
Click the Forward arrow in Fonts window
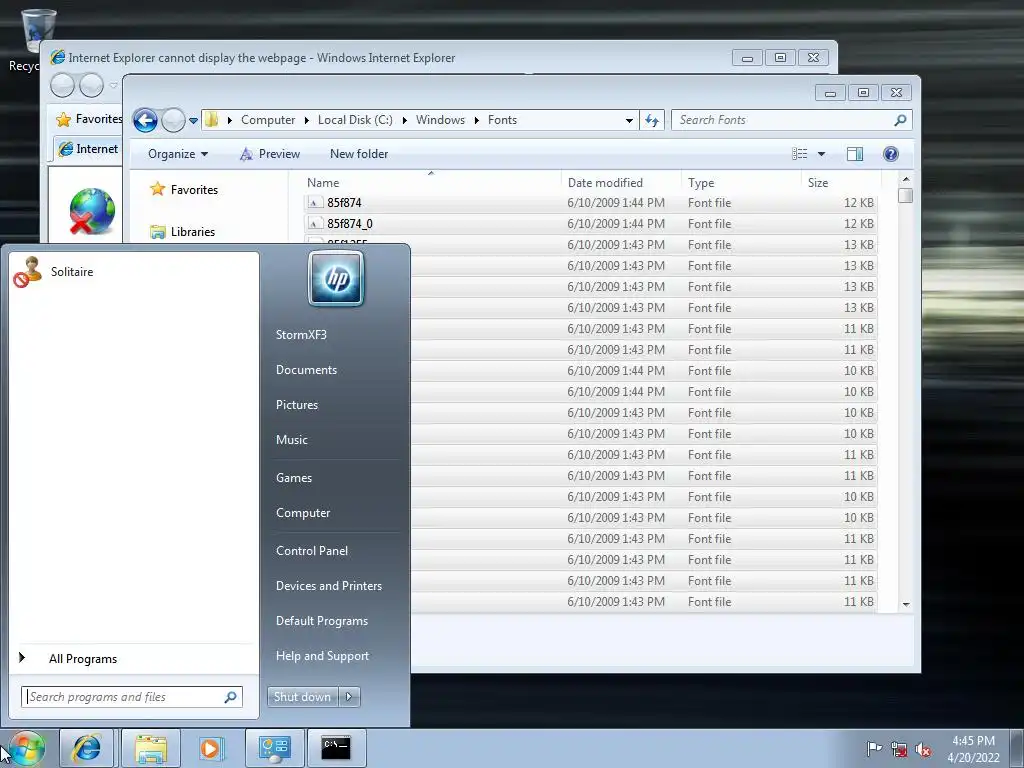[173, 120]
